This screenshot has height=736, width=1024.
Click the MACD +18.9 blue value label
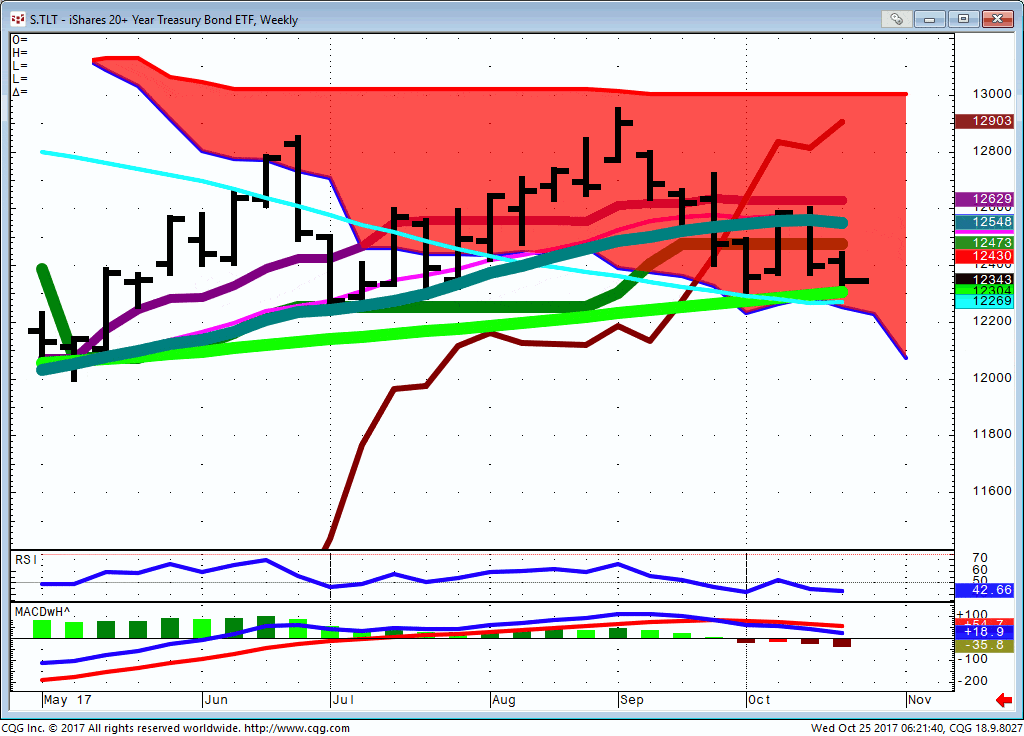coord(984,632)
